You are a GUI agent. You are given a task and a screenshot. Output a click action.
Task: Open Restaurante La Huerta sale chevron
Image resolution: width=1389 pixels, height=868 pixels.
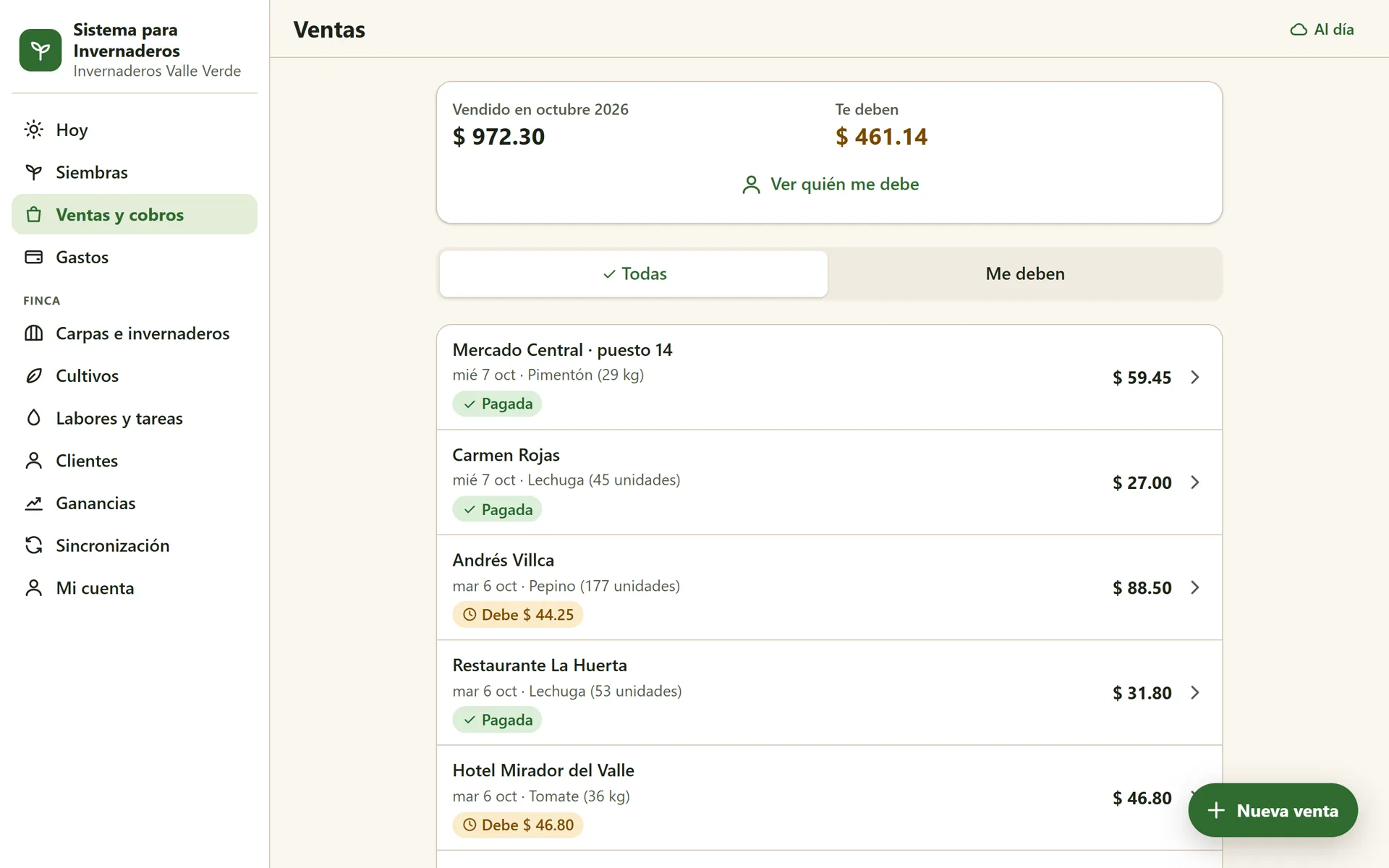click(1195, 693)
